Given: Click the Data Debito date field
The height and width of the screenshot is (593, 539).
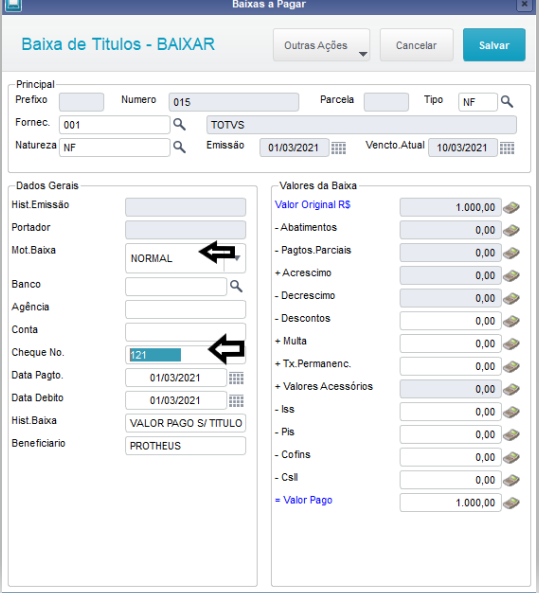Looking at the screenshot, I should coord(176,400).
